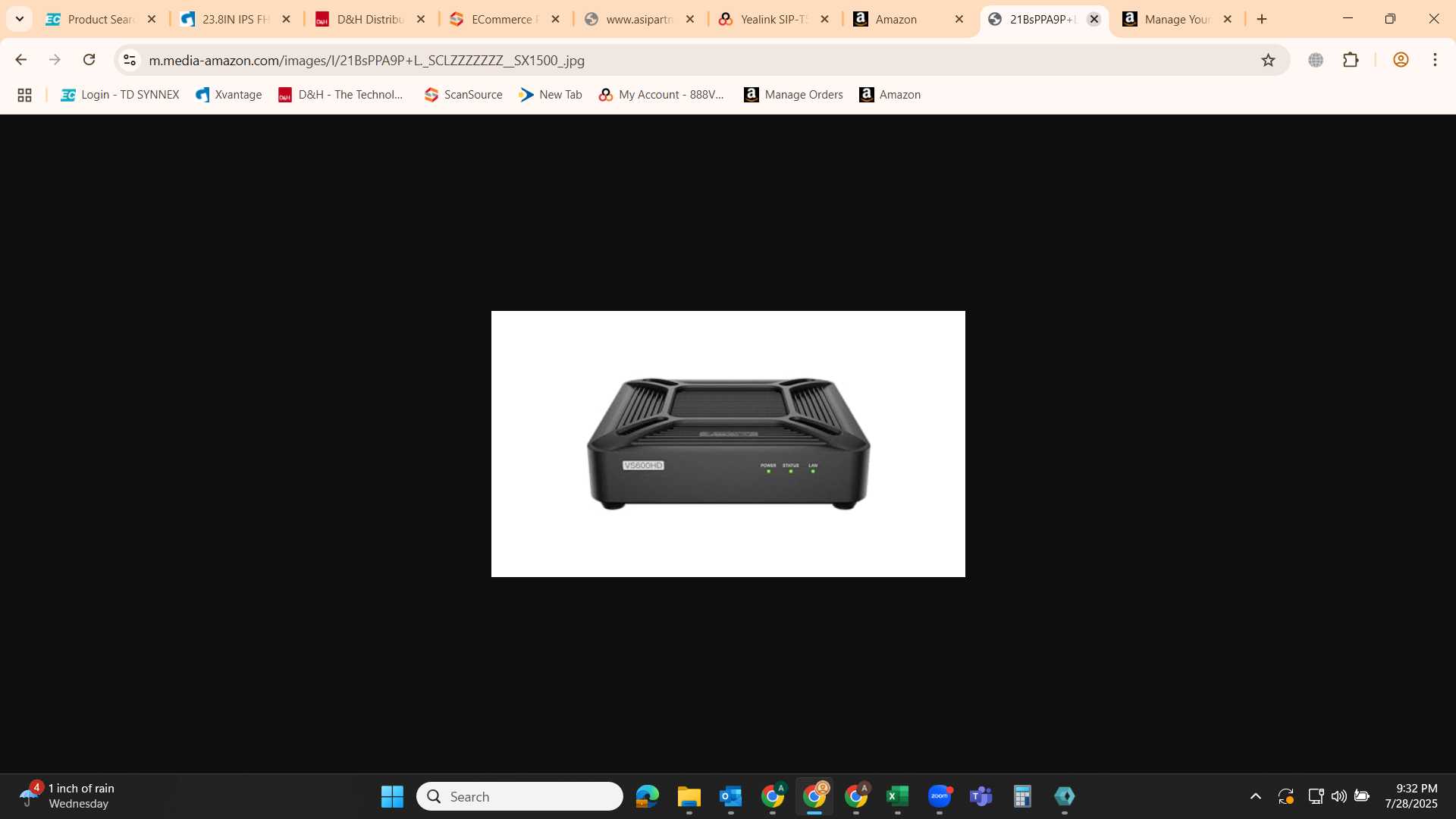Open the volume control tray icon
This screenshot has width=1456, height=819.
(1339, 796)
